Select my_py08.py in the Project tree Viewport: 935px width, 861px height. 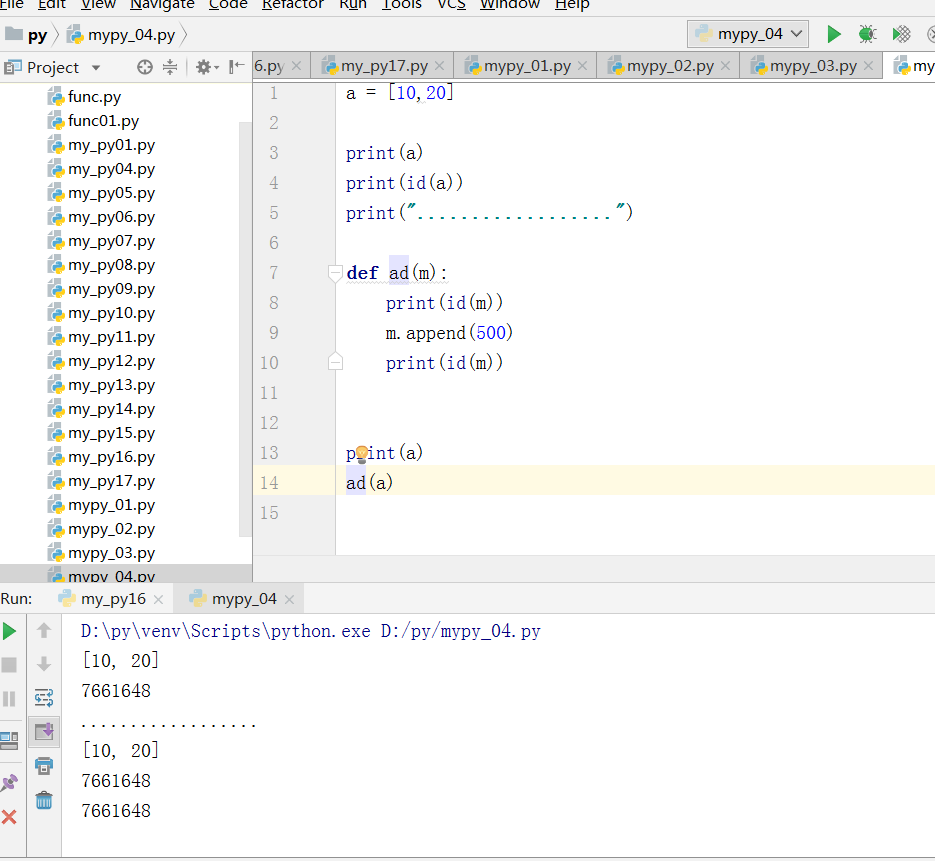(x=111, y=265)
